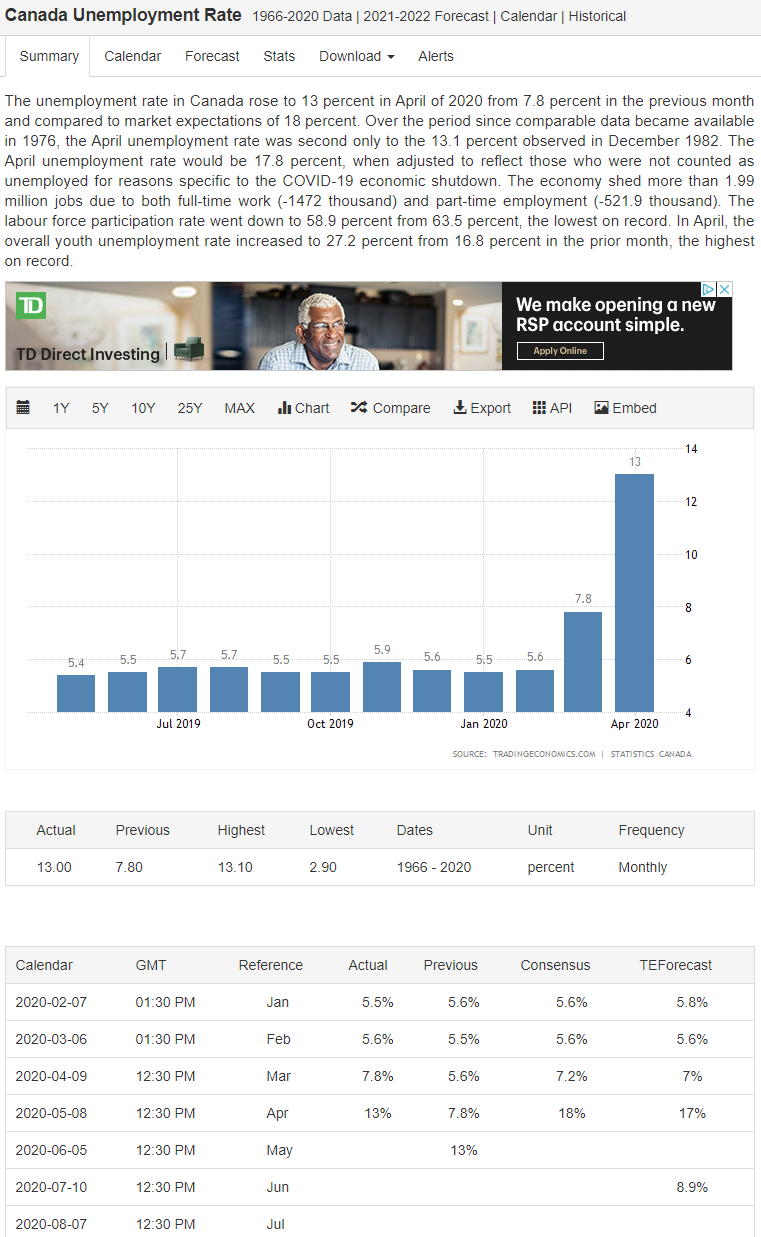Viewport: 761px width, 1237px height.
Task: Select the 2020-05-08 calendar row date
Action: [x=51, y=1113]
